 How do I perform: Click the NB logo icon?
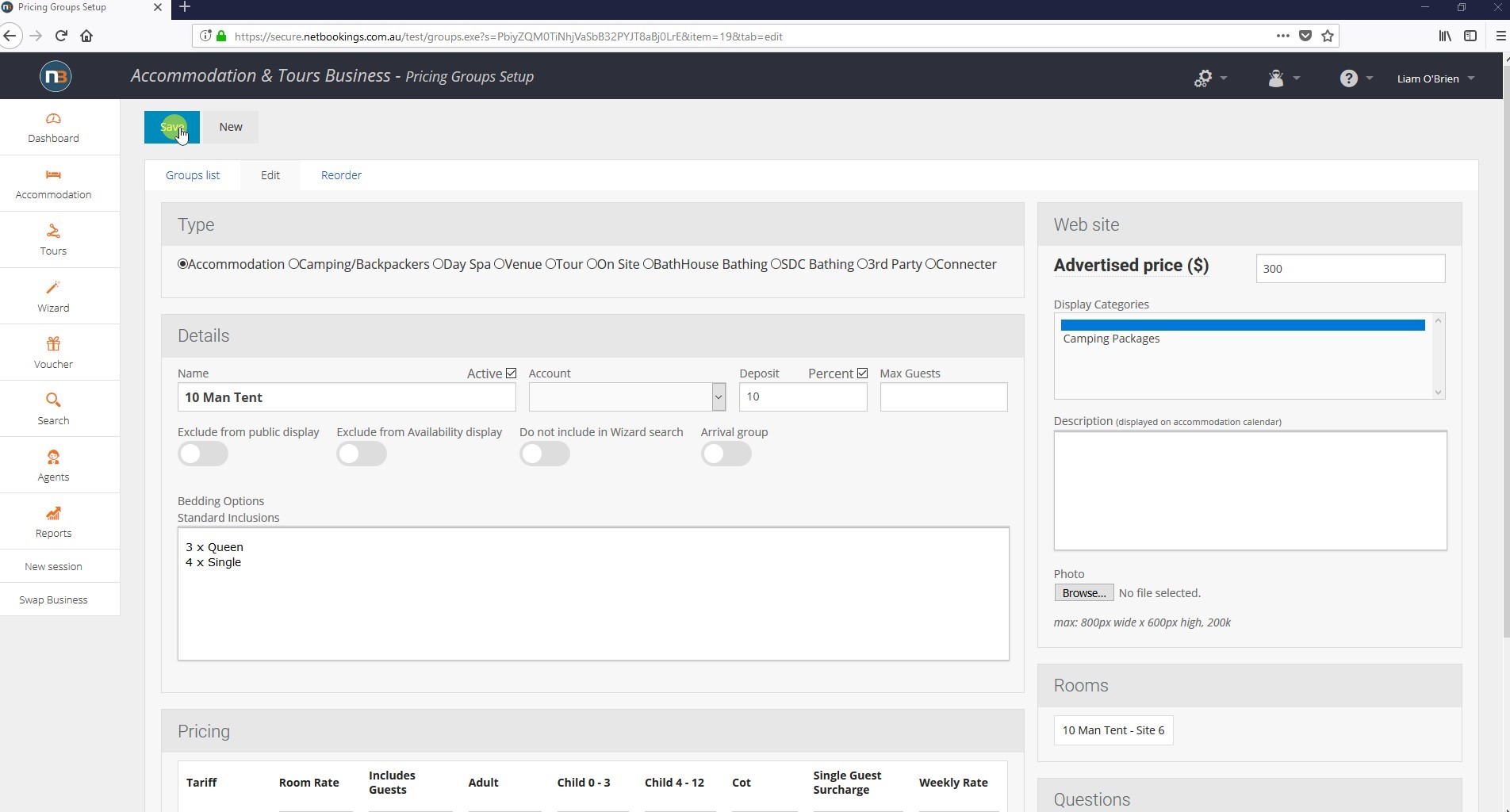click(x=55, y=76)
